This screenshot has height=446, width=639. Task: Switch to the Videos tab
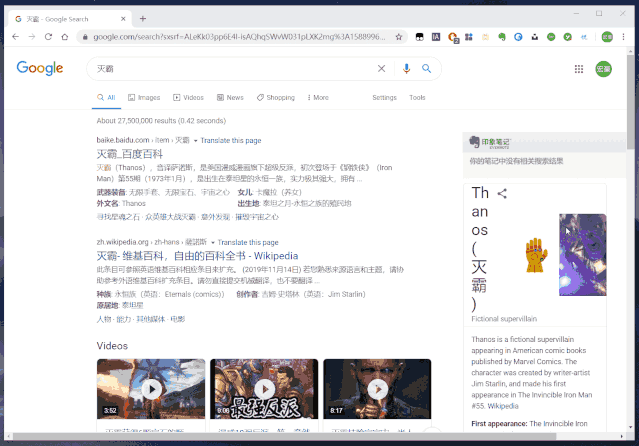[x=188, y=97]
